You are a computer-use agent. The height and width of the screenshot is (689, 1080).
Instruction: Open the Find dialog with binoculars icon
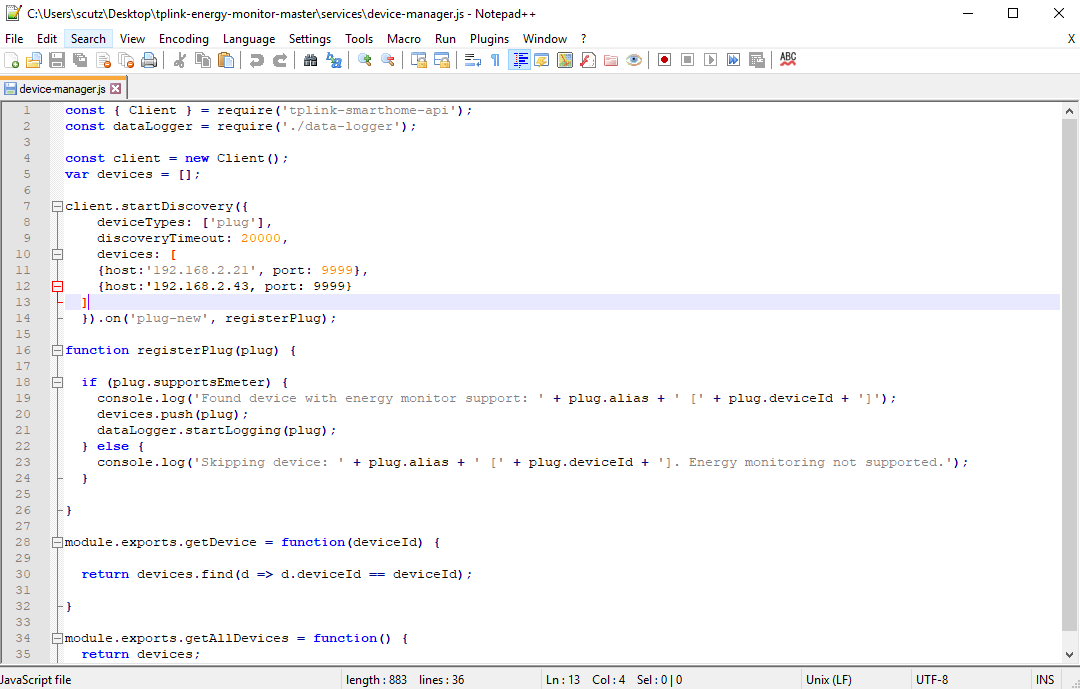pos(310,60)
